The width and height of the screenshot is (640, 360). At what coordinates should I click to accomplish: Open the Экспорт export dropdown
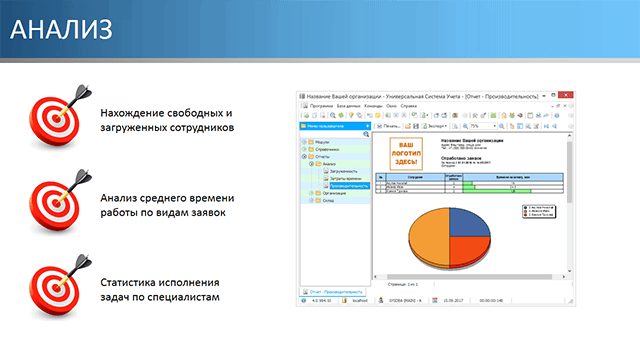coord(434,126)
